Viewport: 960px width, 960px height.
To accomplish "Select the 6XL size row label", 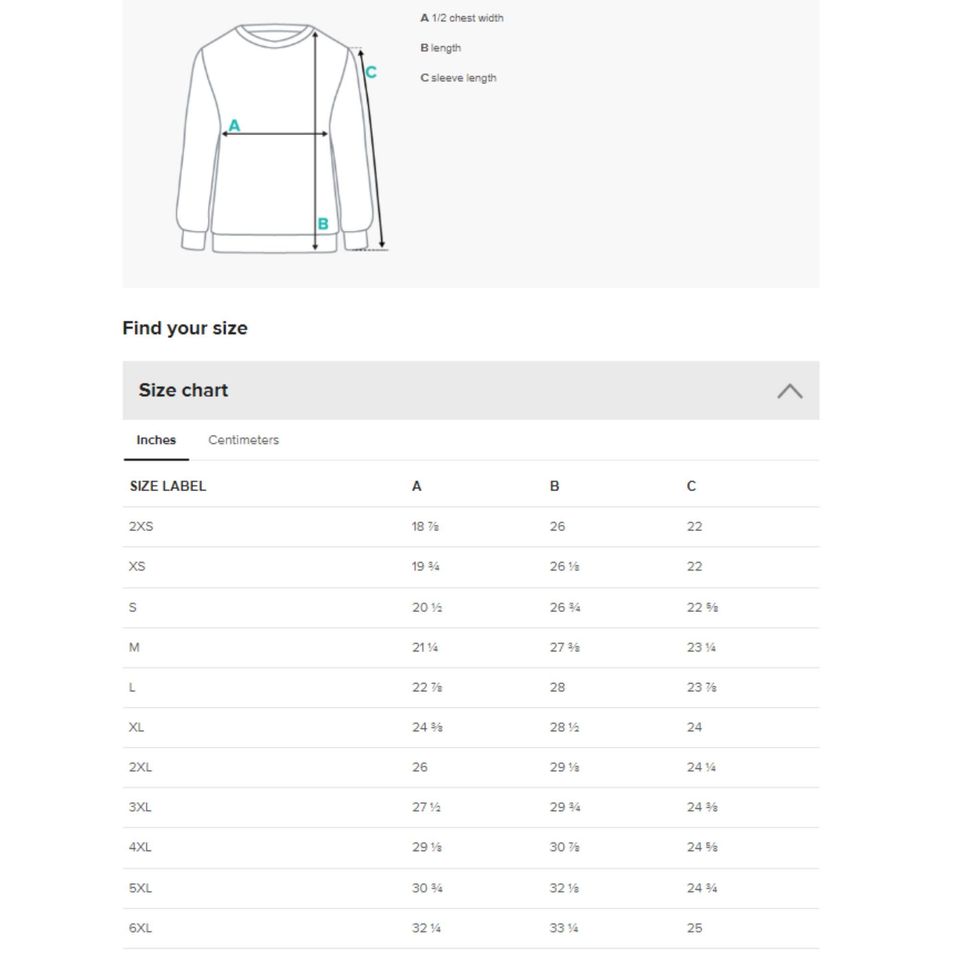I will [x=141, y=928].
